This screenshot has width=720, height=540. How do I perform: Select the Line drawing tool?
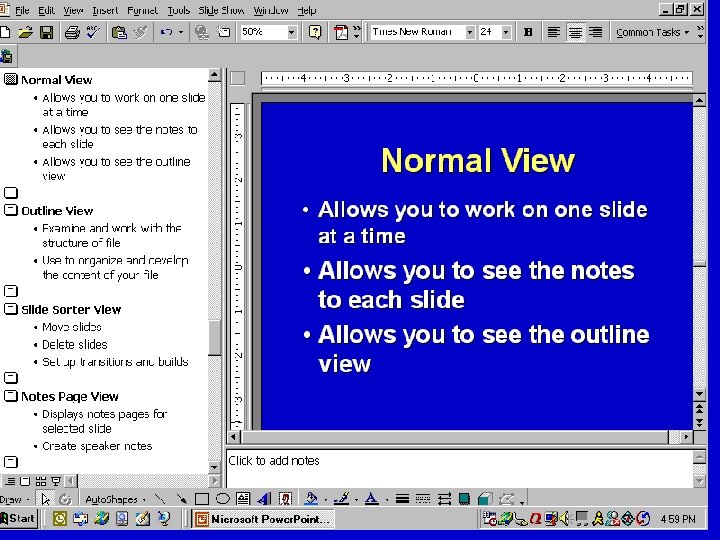point(159,499)
